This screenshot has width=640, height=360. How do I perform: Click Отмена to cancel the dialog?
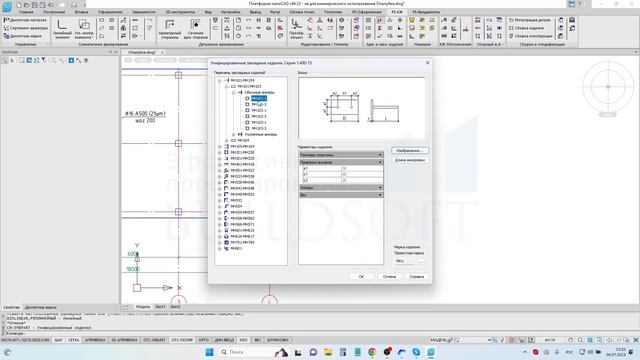tap(389, 277)
